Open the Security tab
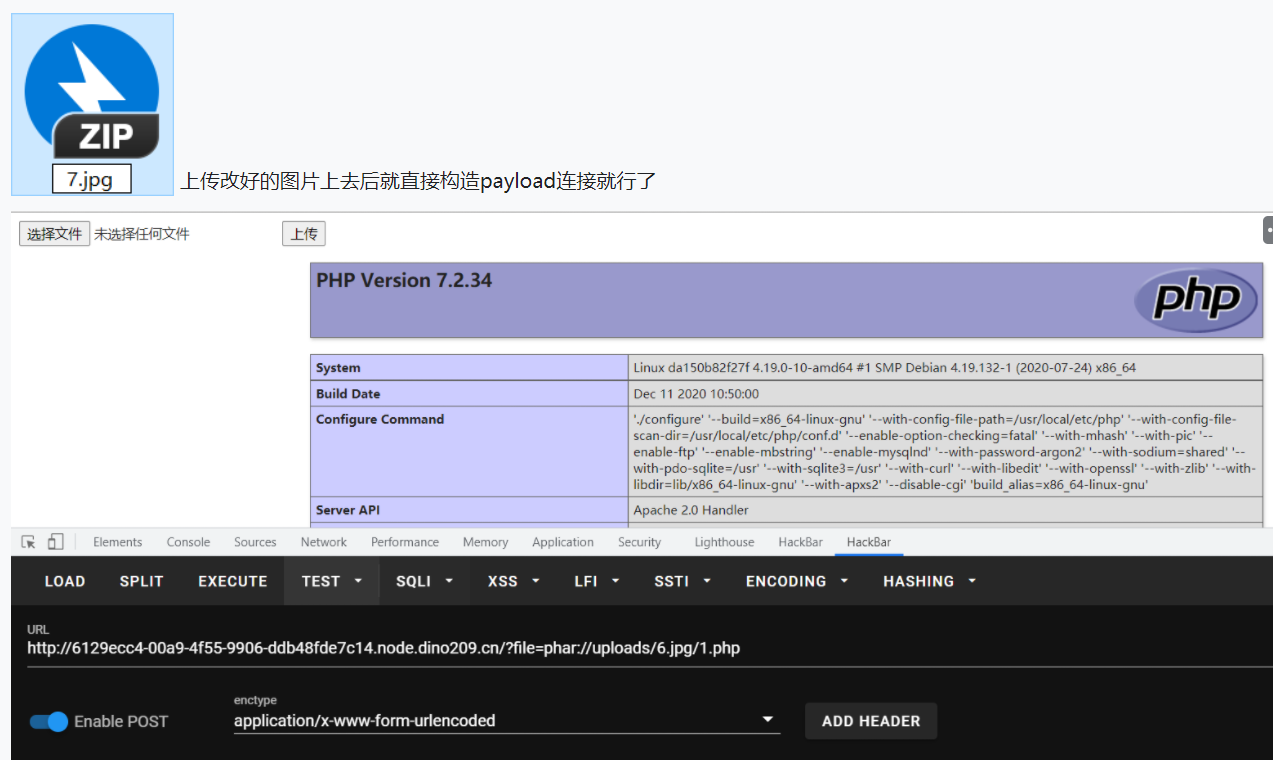 click(639, 542)
